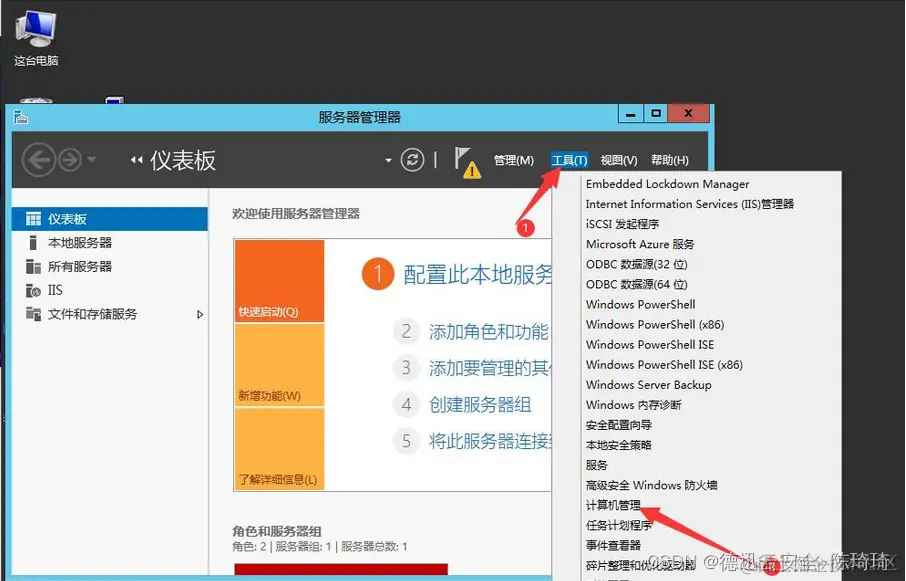Launch Windows PowerShell ISE
The width and height of the screenshot is (906, 581).
650,345
